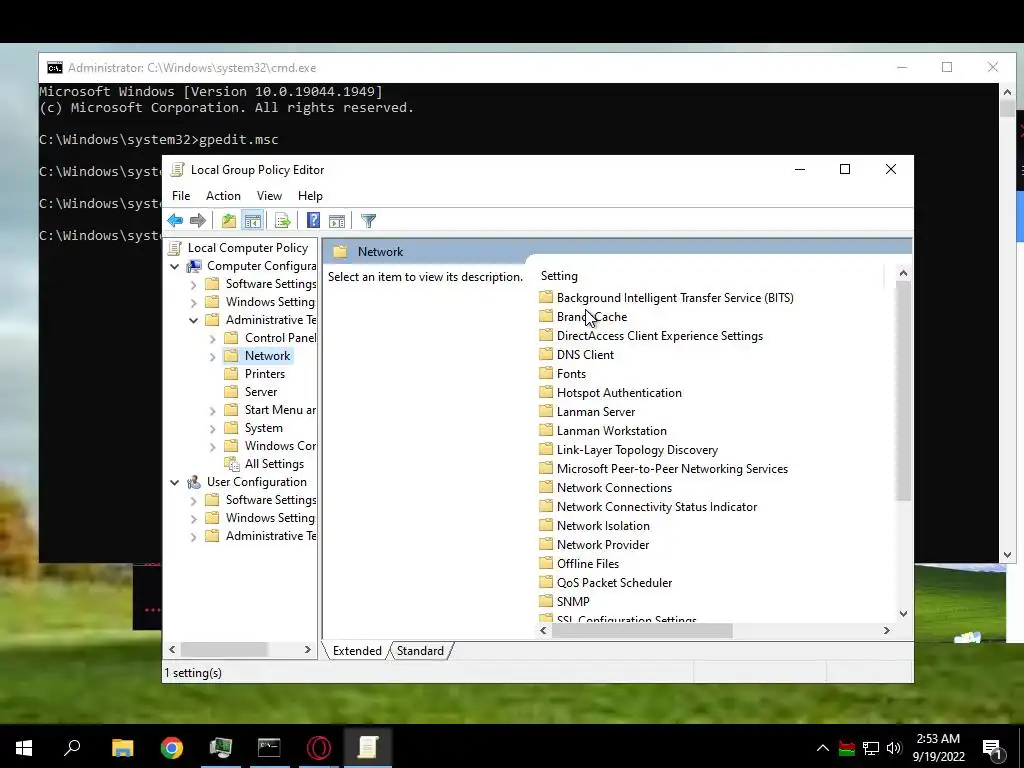The height and width of the screenshot is (768, 1024).
Task: Select Lanman Server folder
Action: [596, 411]
